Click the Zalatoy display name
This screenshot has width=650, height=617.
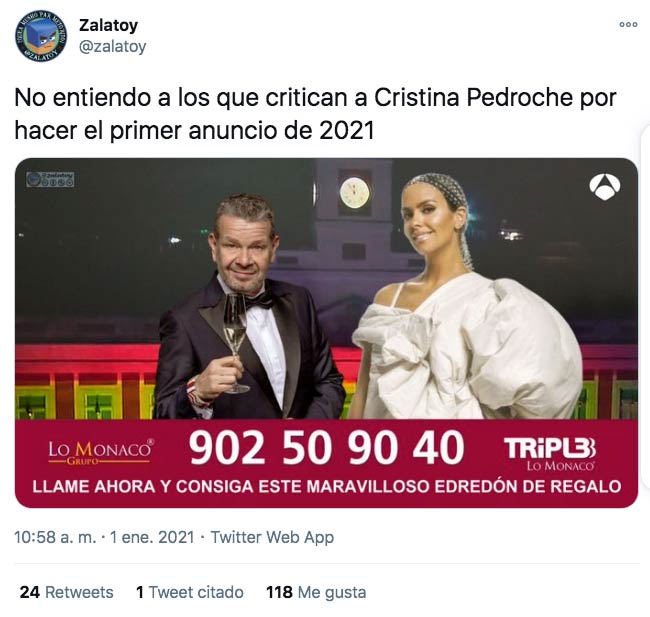pos(108,25)
